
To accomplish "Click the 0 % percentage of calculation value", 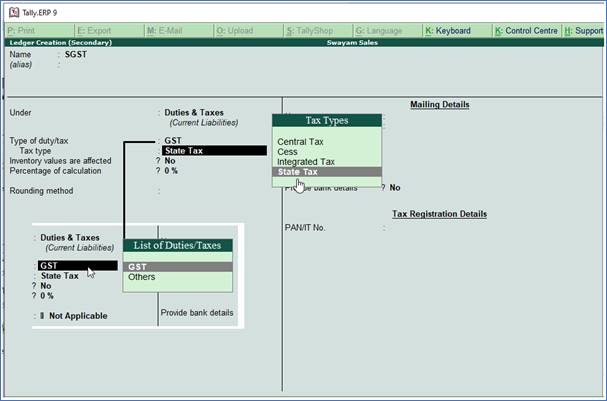I will point(171,171).
